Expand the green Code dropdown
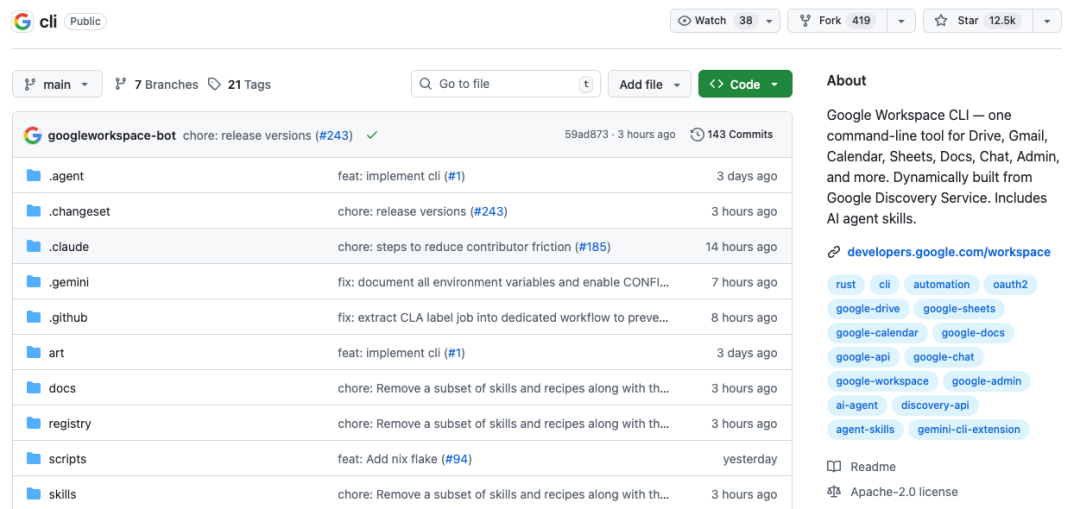Viewport: 1080px width, 509px height. pos(745,85)
